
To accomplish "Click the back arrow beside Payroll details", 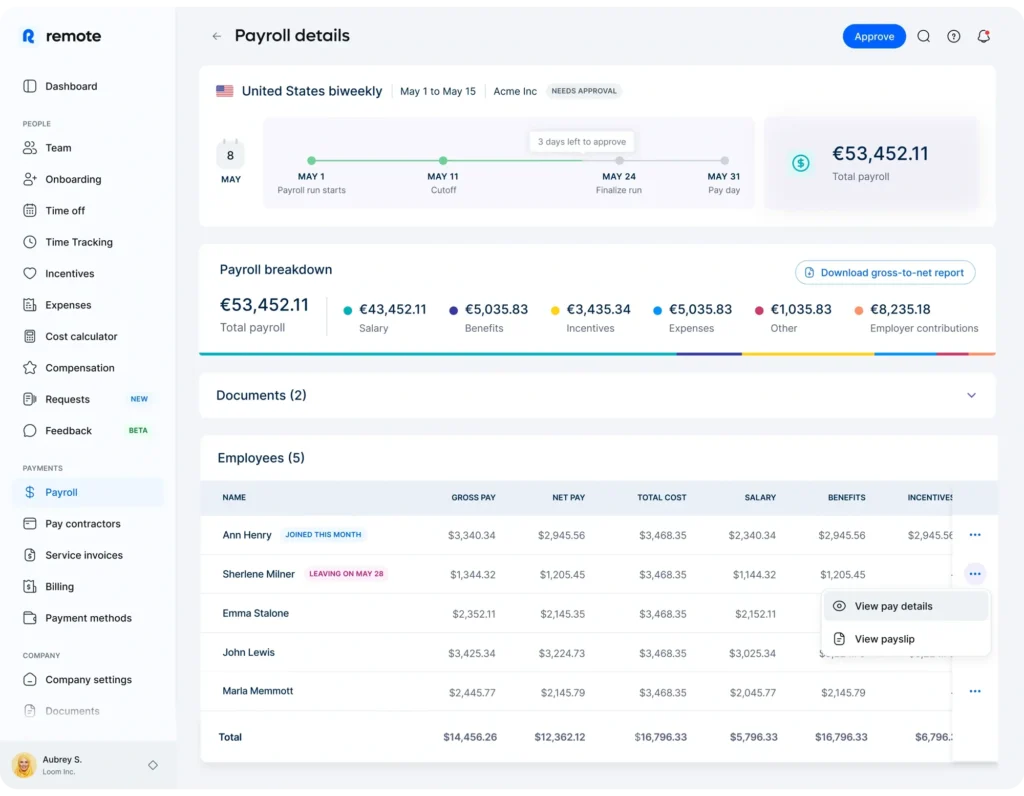I will [216, 36].
